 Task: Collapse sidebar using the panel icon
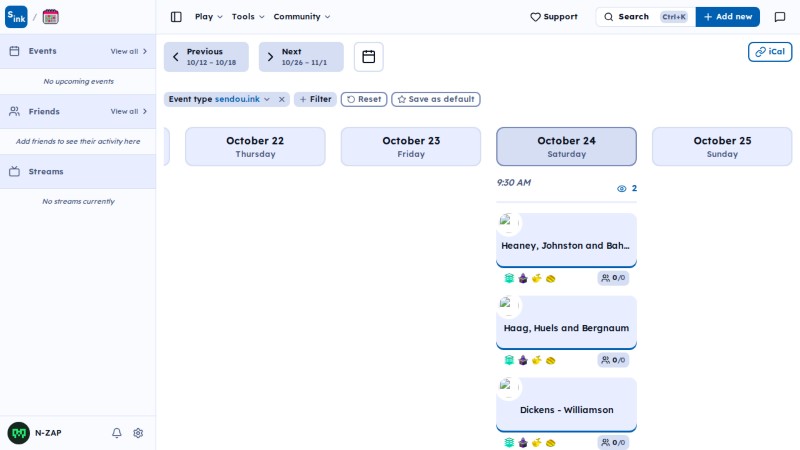[x=176, y=17]
